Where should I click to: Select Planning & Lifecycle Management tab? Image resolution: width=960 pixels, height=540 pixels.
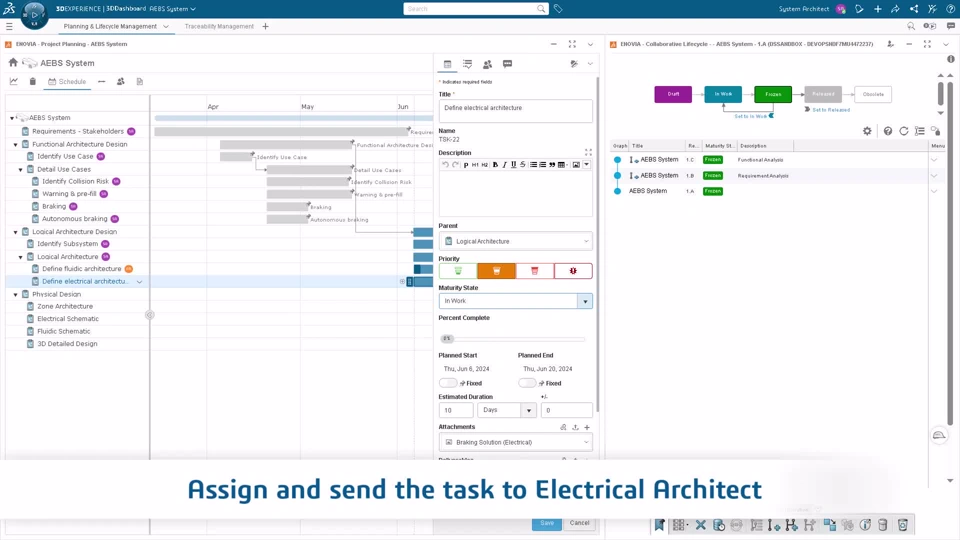point(110,26)
